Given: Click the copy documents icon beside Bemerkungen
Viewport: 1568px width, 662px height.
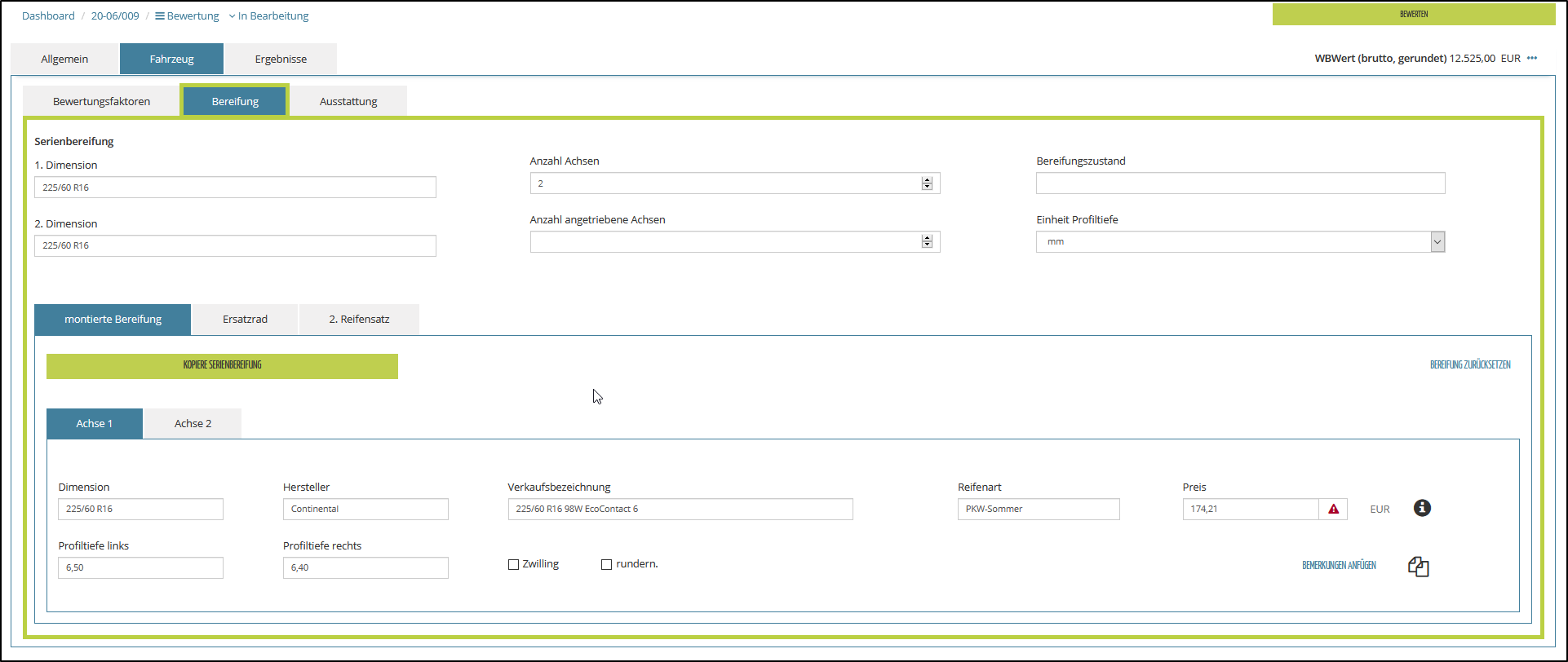Looking at the screenshot, I should coord(1418,567).
